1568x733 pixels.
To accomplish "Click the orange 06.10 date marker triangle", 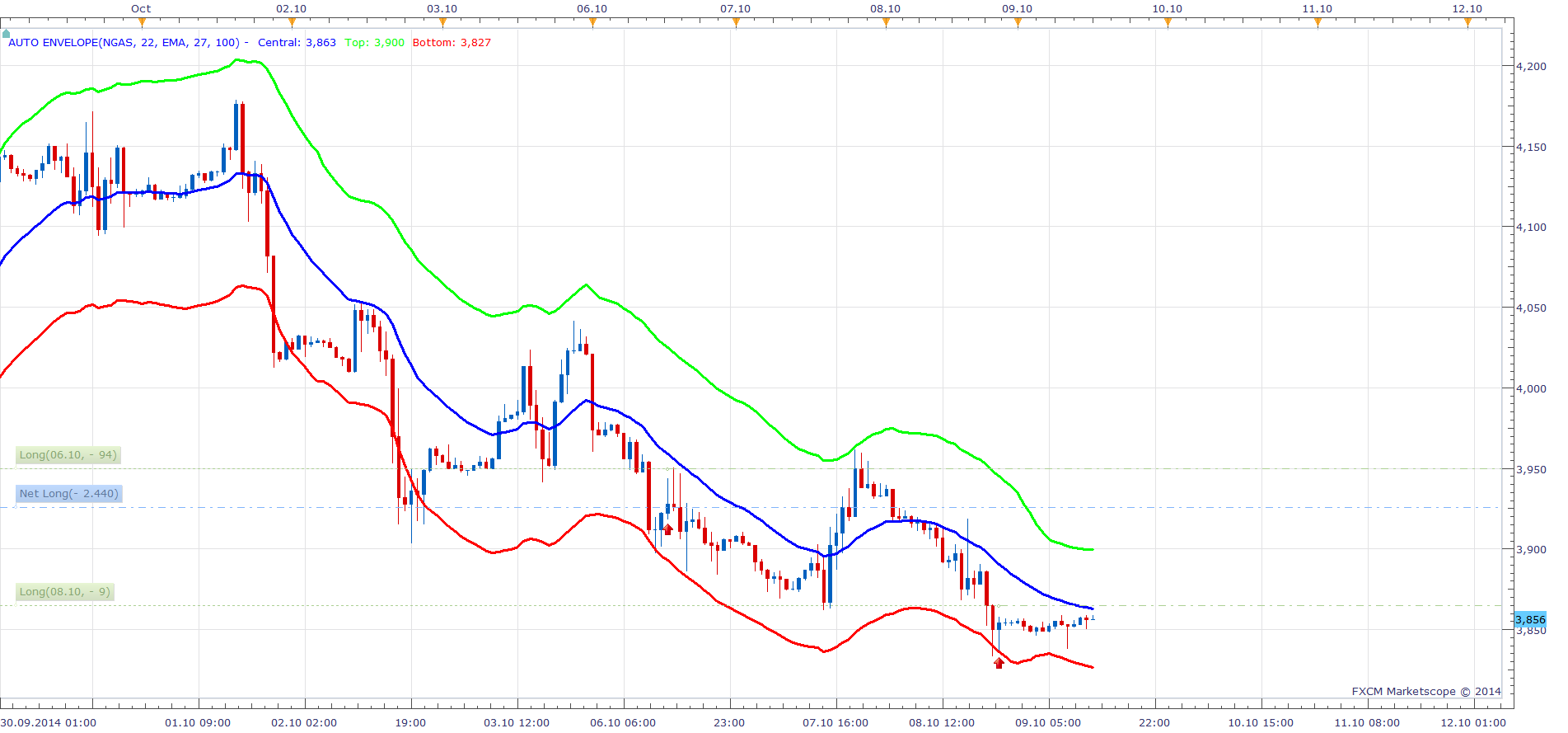I will coord(592,22).
